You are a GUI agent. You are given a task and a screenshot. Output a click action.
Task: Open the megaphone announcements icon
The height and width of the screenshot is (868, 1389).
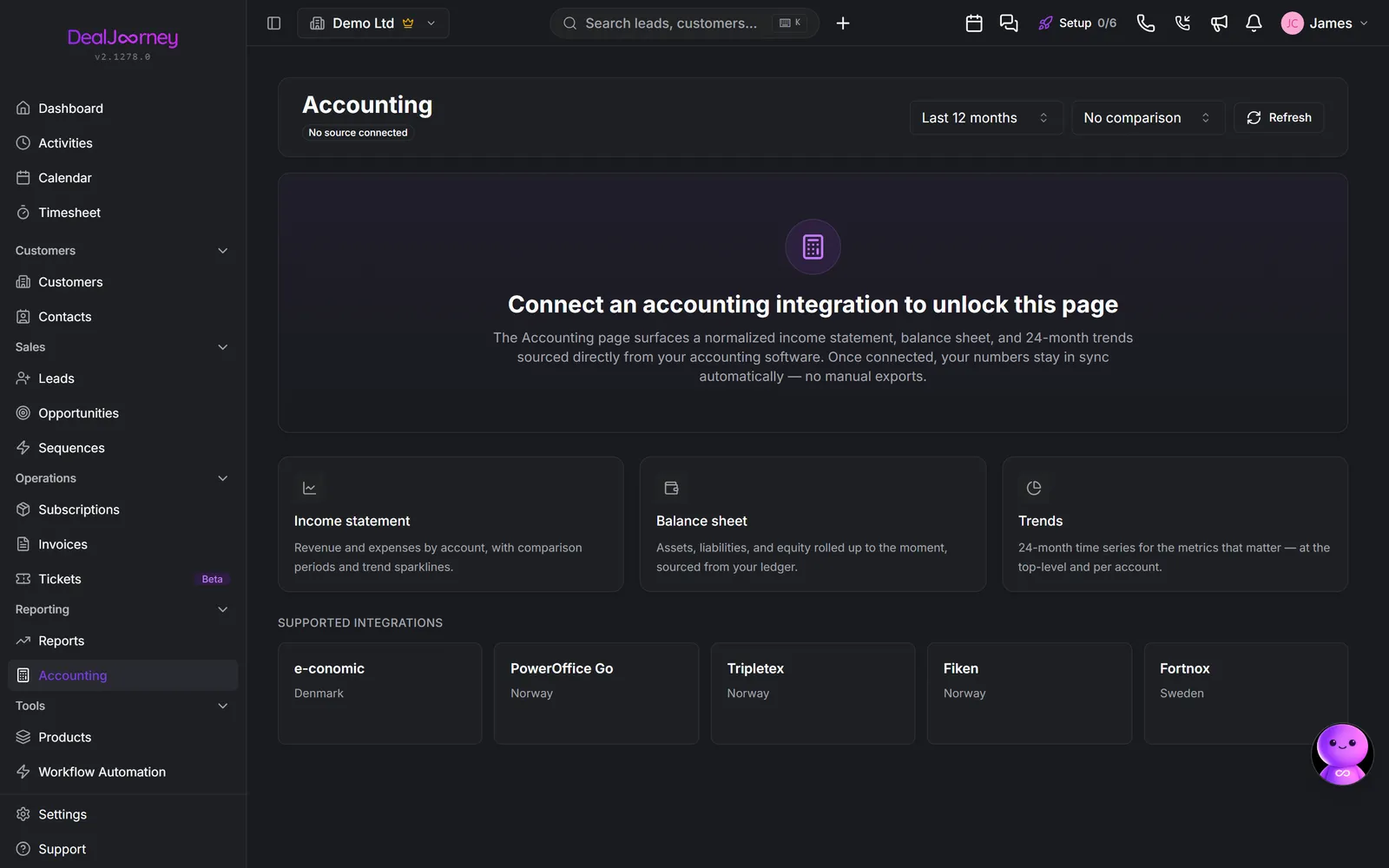1219,23
